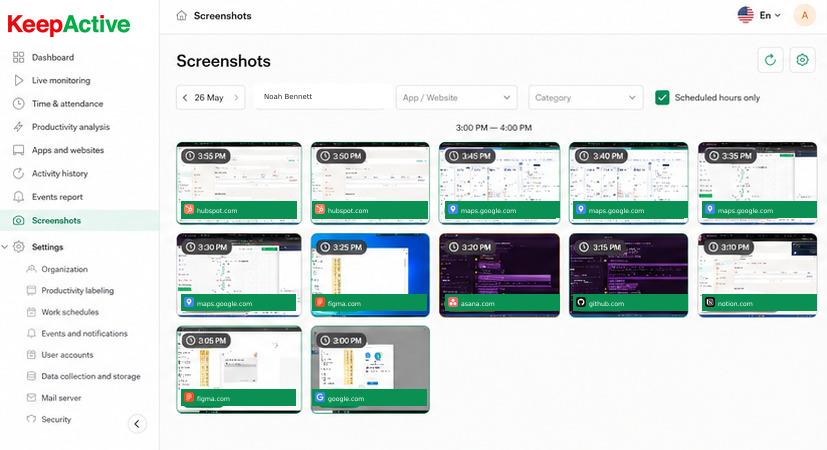Open the 3:20 PM asana.com screenshot
Viewport: 827px width, 450px height.
[x=499, y=275]
